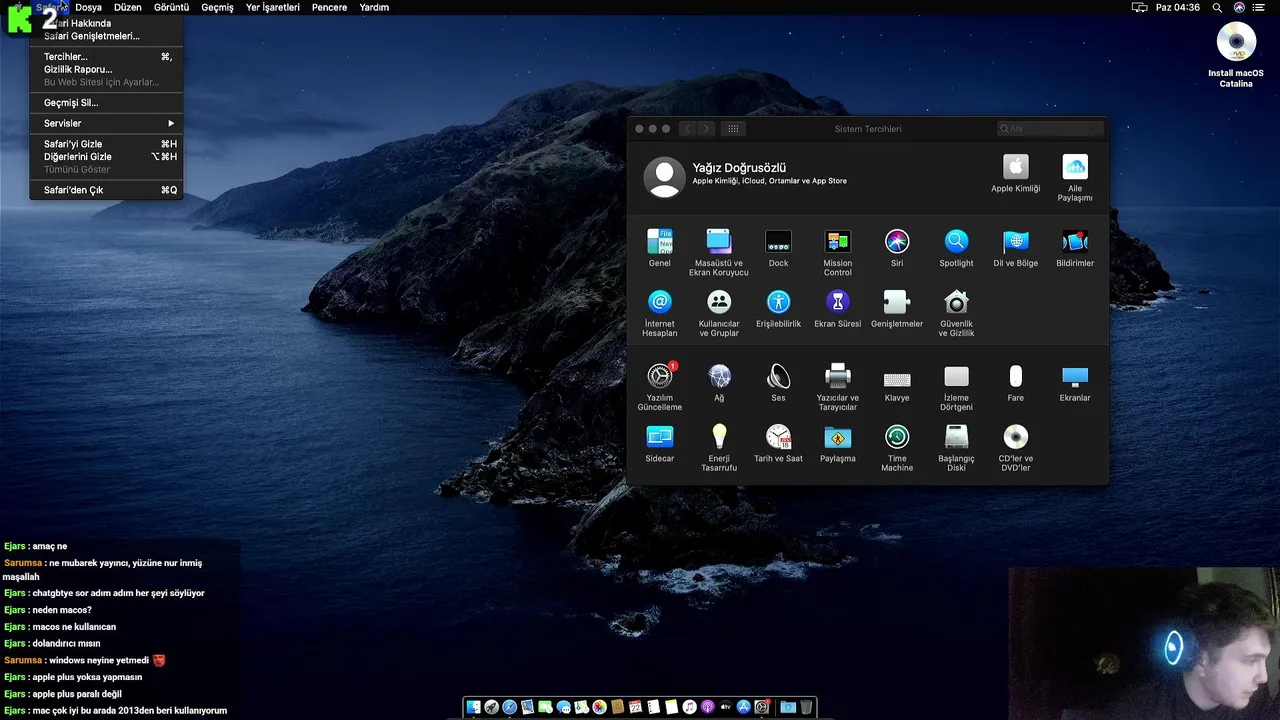Click the forward arrow in Sistem Tercihleri
This screenshot has height=720, width=1280.
pos(706,128)
